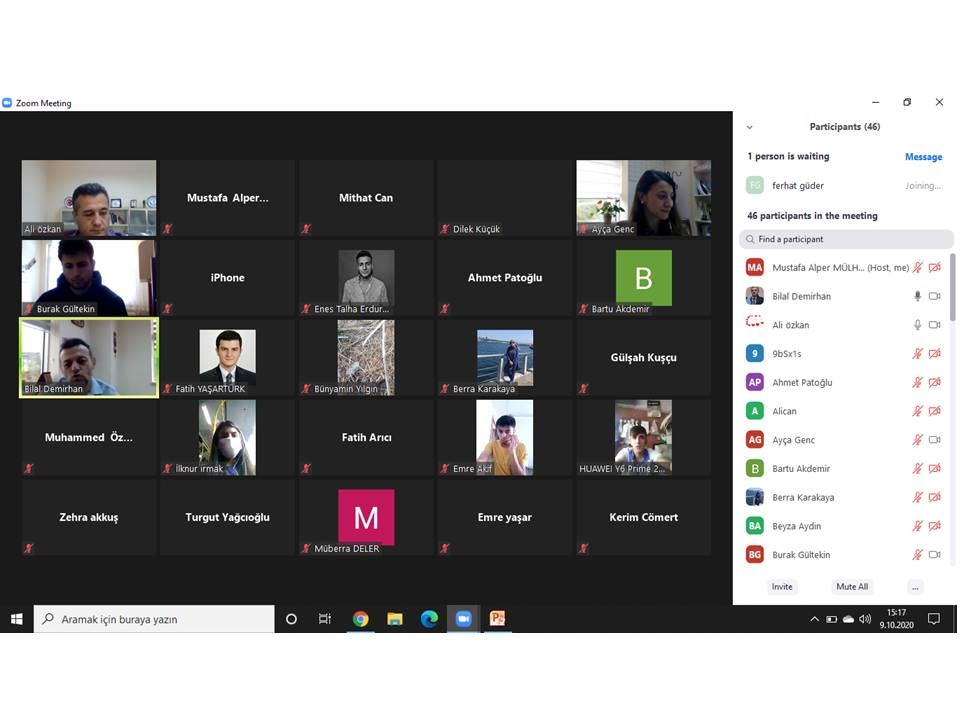
Task: Click the Message link for waiting person
Action: click(923, 157)
